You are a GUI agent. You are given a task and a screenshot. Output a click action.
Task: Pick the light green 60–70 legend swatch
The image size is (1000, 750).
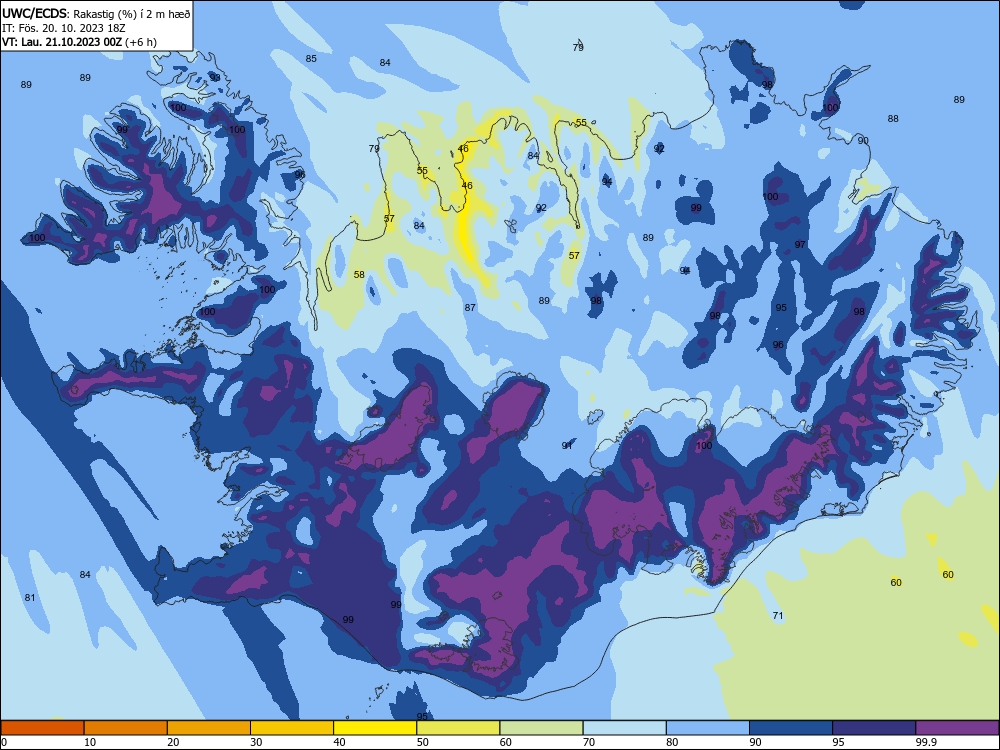click(541, 728)
